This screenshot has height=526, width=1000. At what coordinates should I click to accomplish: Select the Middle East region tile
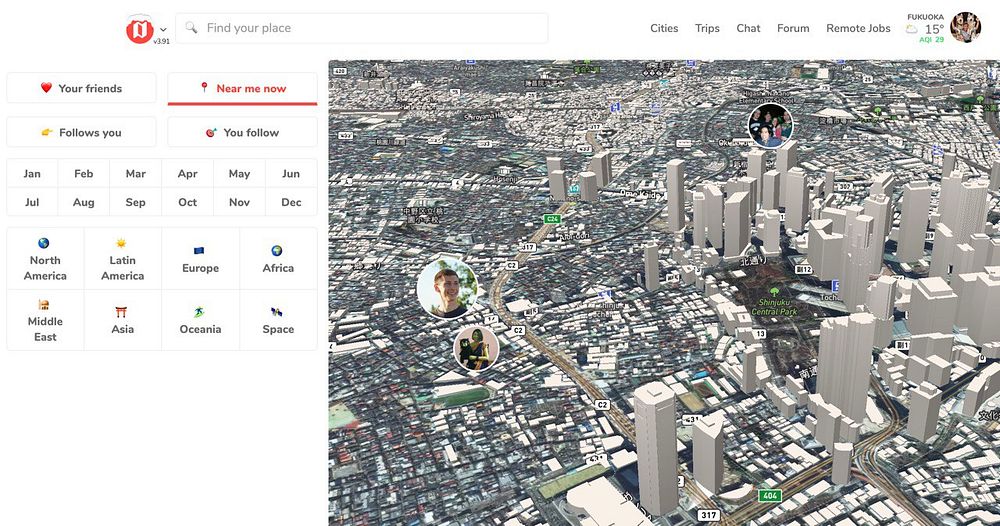coord(45,320)
